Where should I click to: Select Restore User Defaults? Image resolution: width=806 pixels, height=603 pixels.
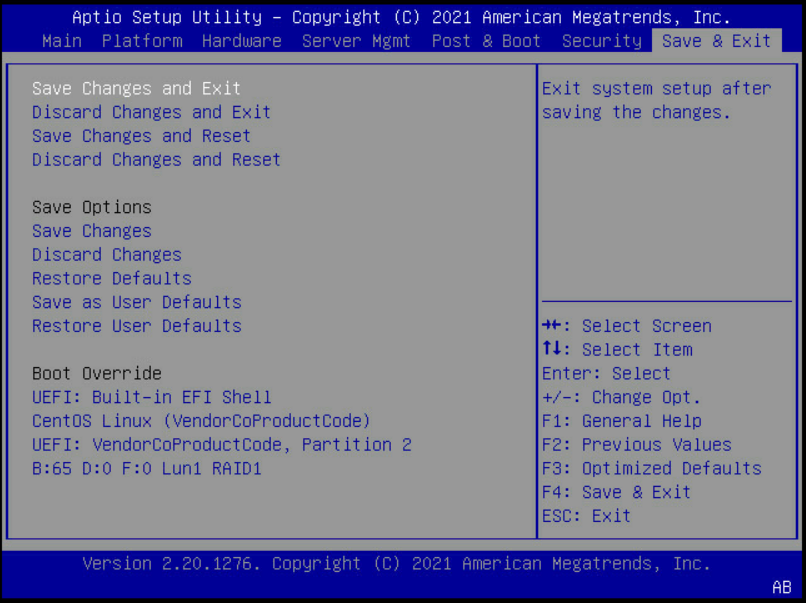137,326
